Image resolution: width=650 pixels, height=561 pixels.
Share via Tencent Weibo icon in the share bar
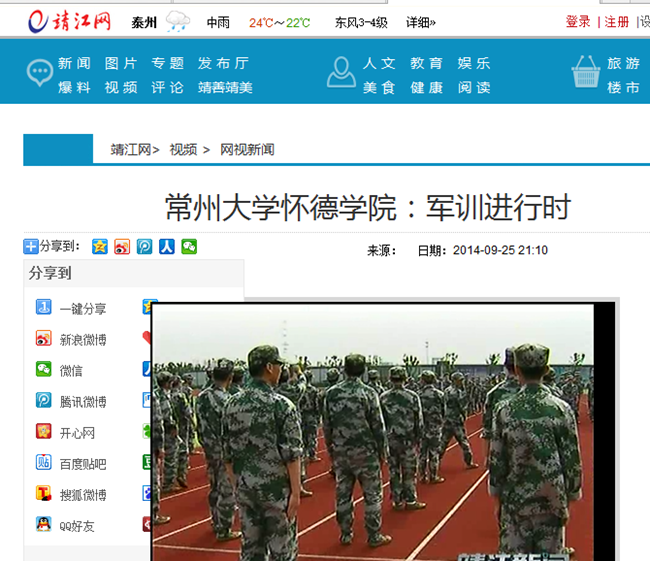click(x=144, y=247)
